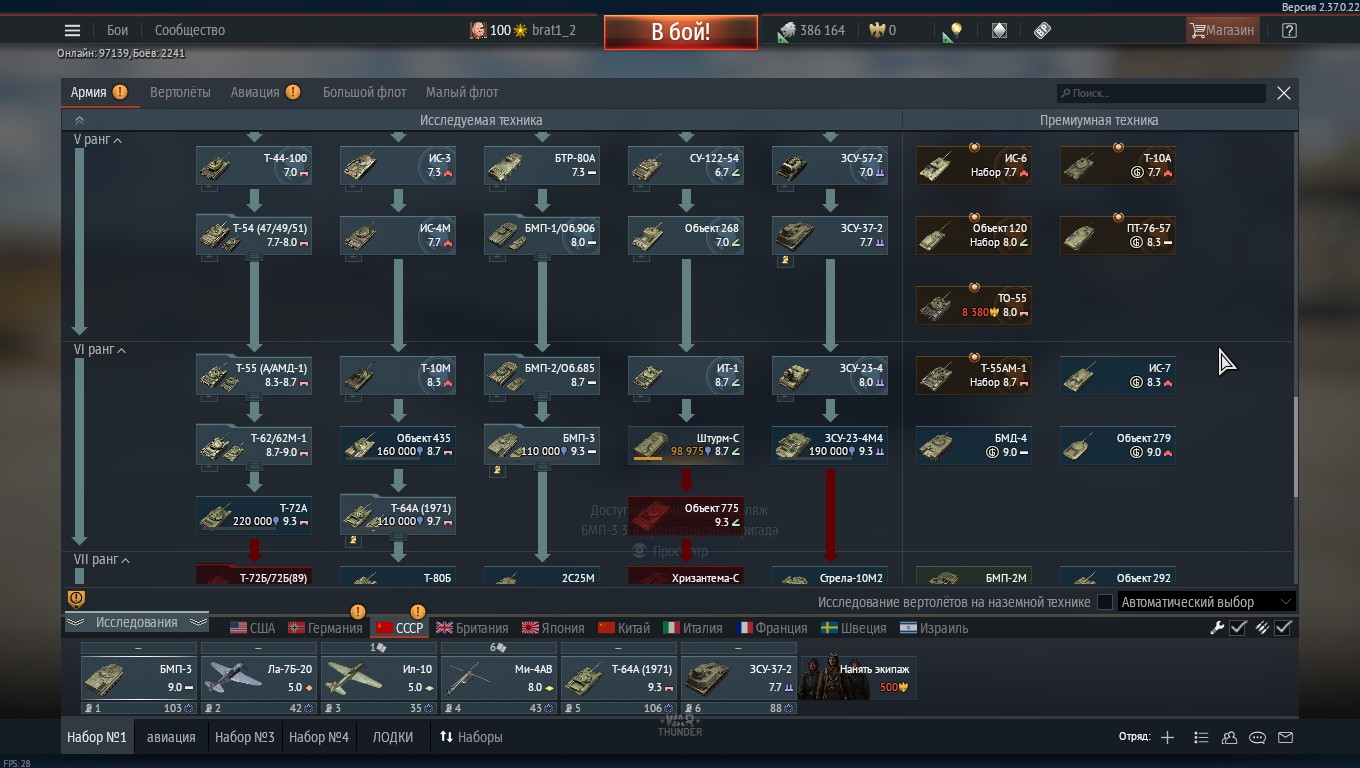Open the mail envelope icon
The height and width of the screenshot is (768, 1360).
tap(1285, 737)
